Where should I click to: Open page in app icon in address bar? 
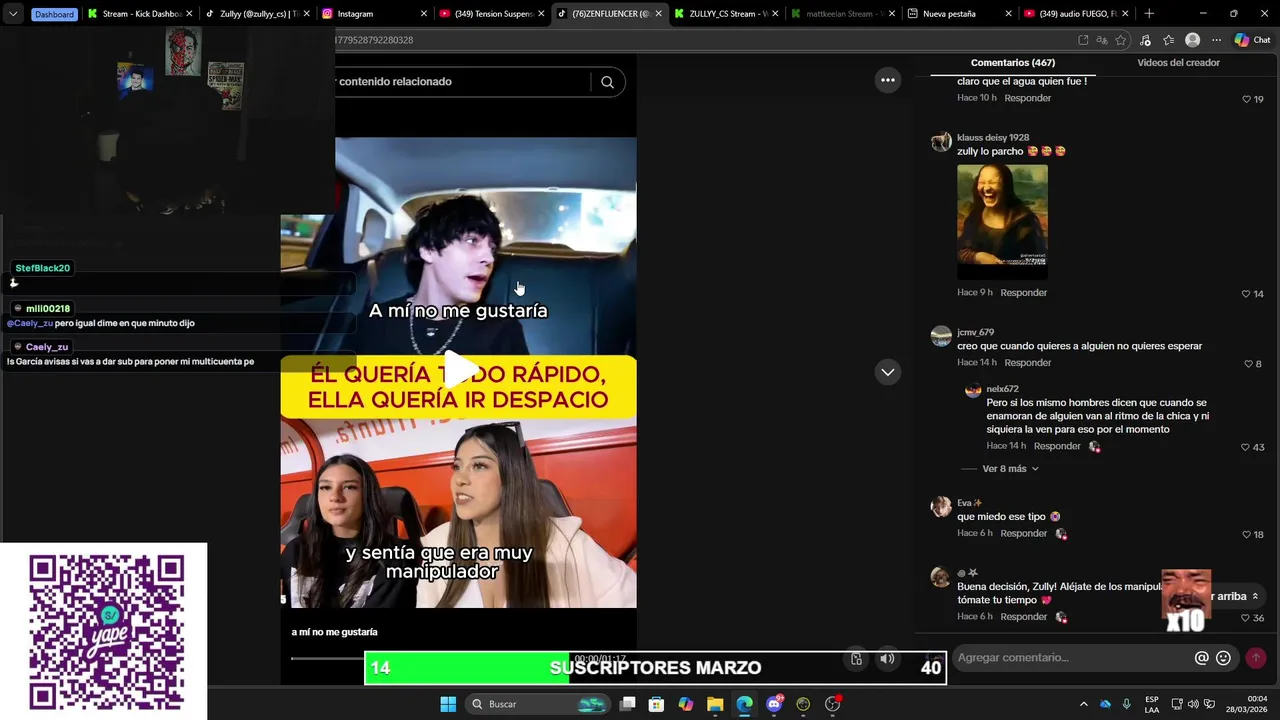pyautogui.click(x=1083, y=40)
